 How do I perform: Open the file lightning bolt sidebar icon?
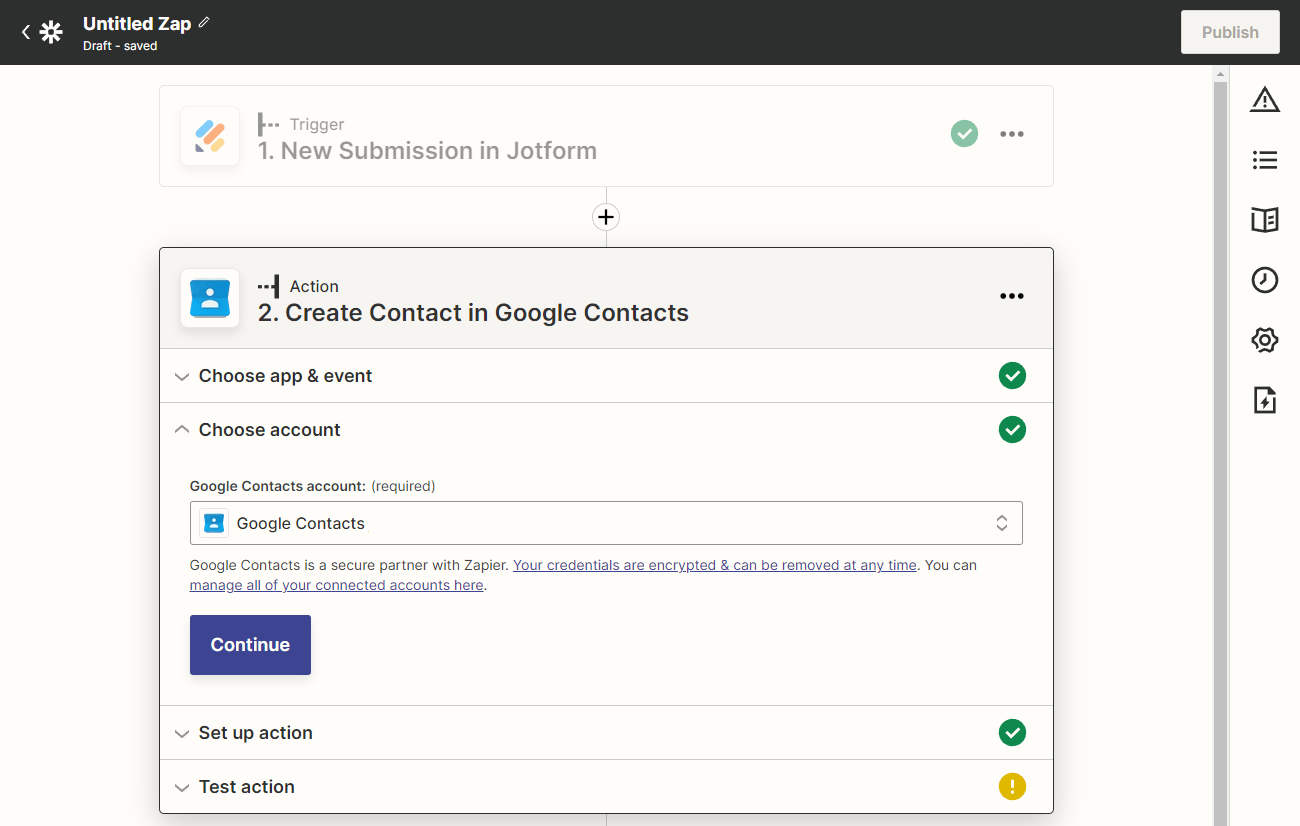[x=1265, y=401]
